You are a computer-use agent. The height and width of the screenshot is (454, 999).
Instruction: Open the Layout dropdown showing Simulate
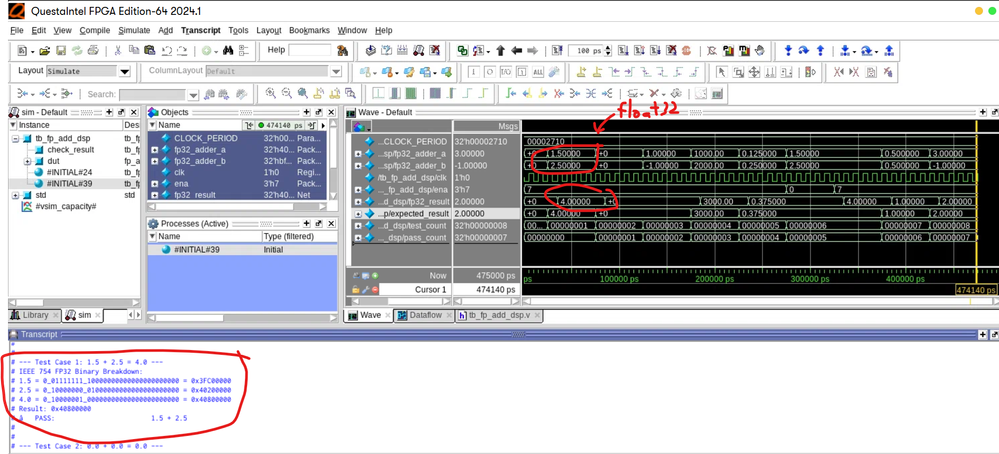click(124, 71)
